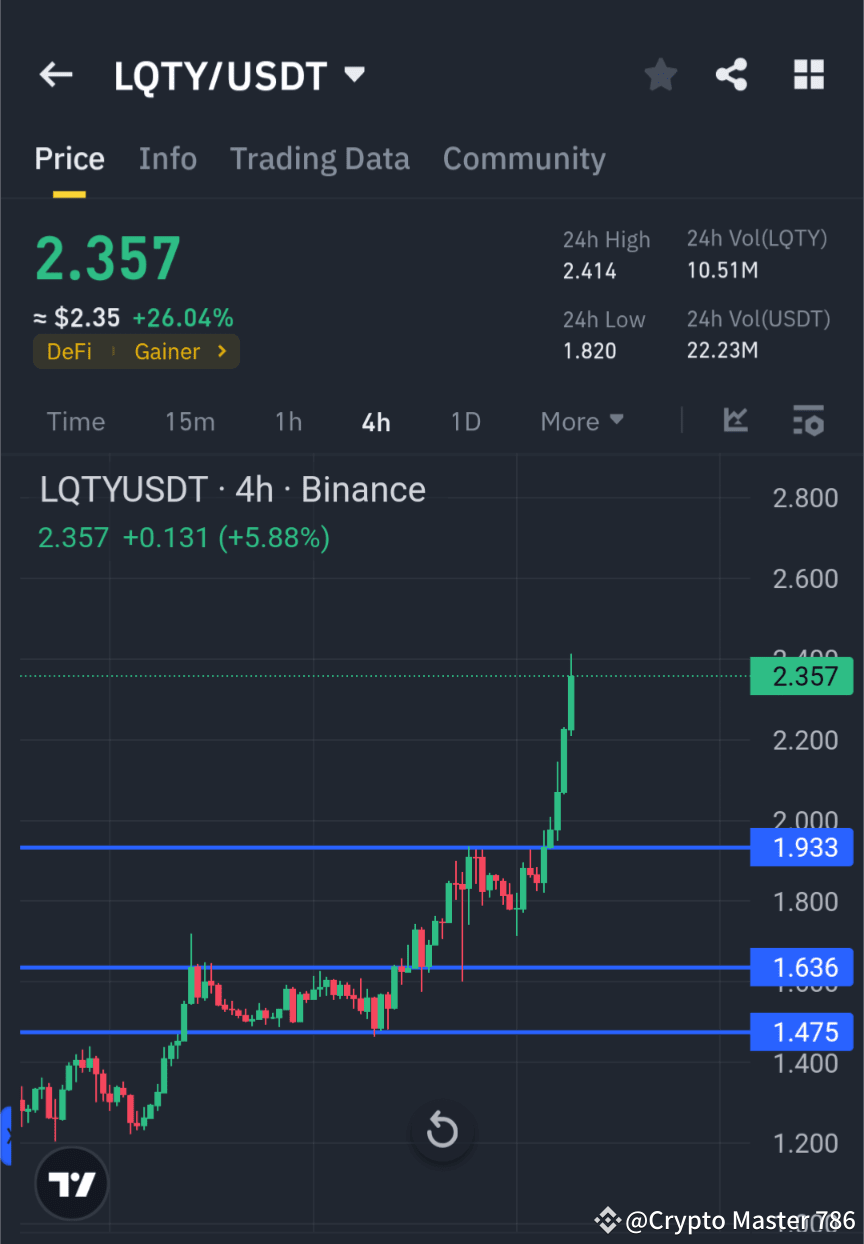Click the TradingView logo on the chart
864x1244 pixels.
click(70, 1183)
